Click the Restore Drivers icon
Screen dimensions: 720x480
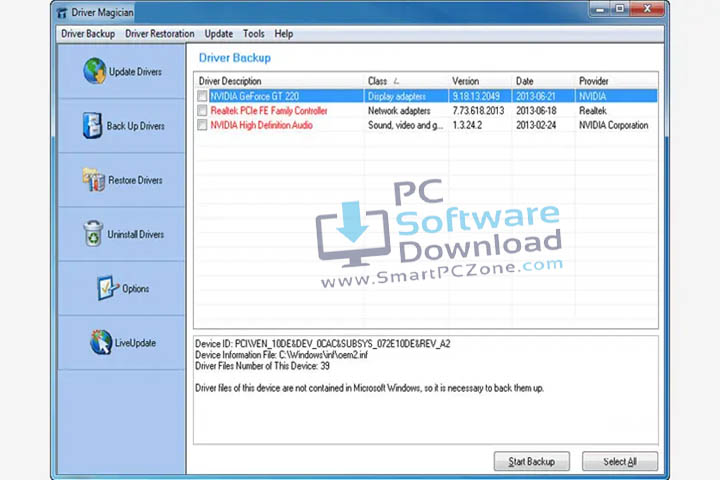pos(94,180)
